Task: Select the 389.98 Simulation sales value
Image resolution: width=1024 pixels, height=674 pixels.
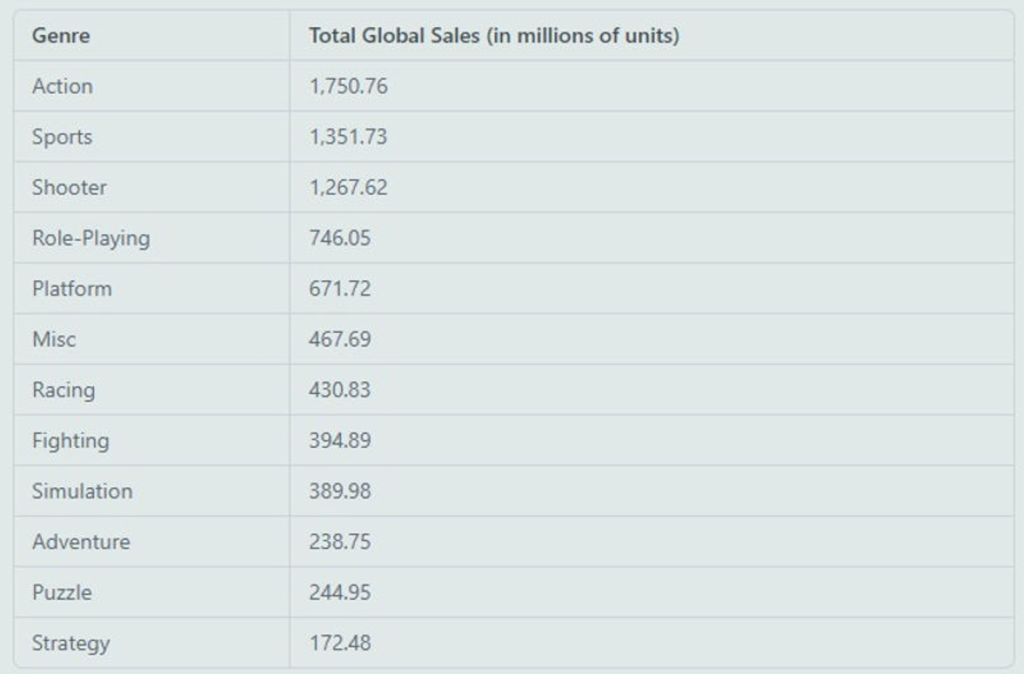Action: tap(340, 491)
